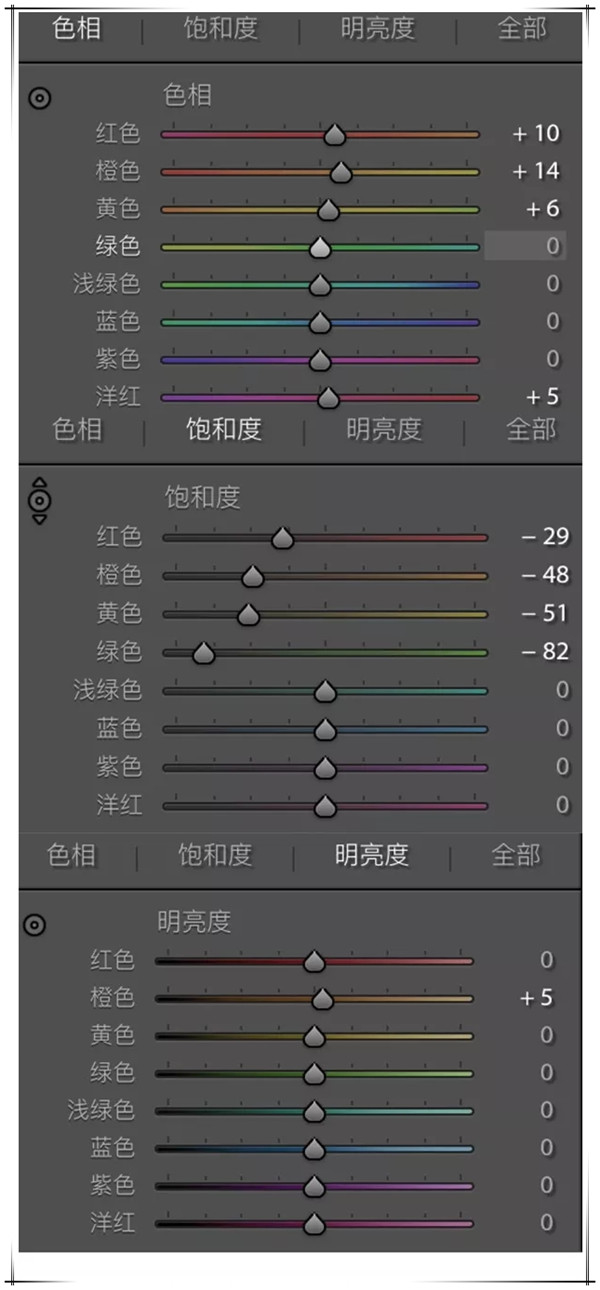Screen dimensions: 600x1290
Task: Click the hue 橙色 slider handle
Action: 341,173
